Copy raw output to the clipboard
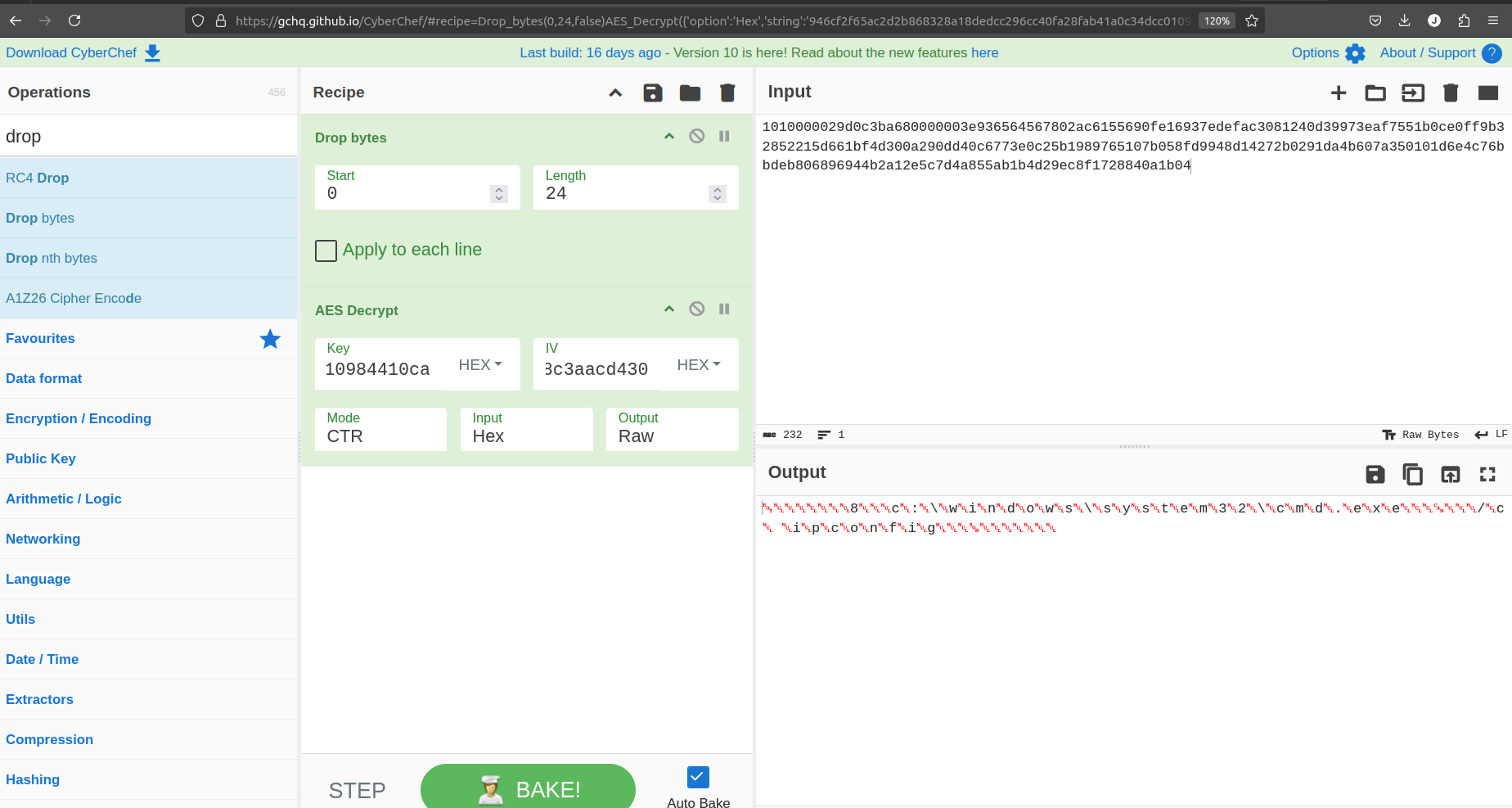 click(1412, 474)
